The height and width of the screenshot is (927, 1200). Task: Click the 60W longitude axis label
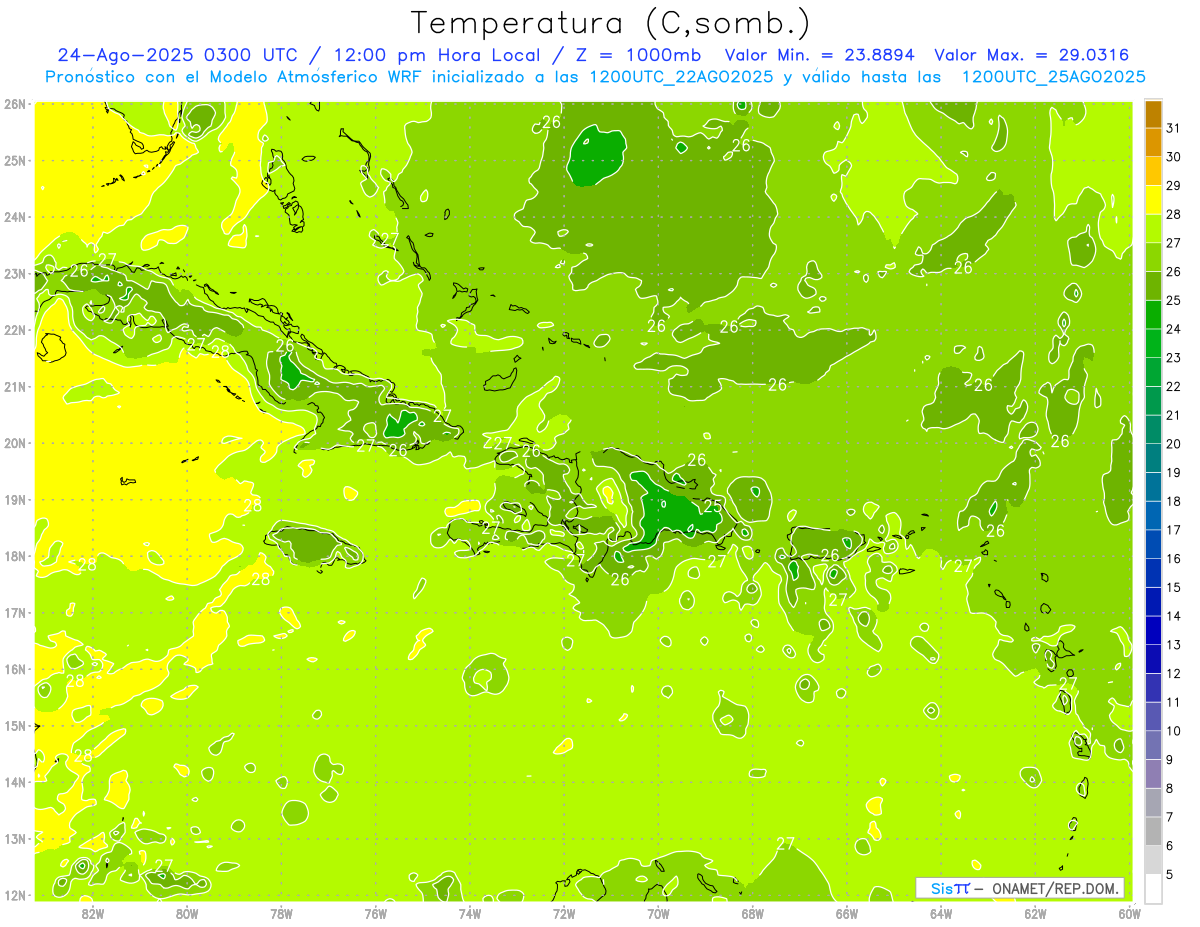click(1129, 913)
